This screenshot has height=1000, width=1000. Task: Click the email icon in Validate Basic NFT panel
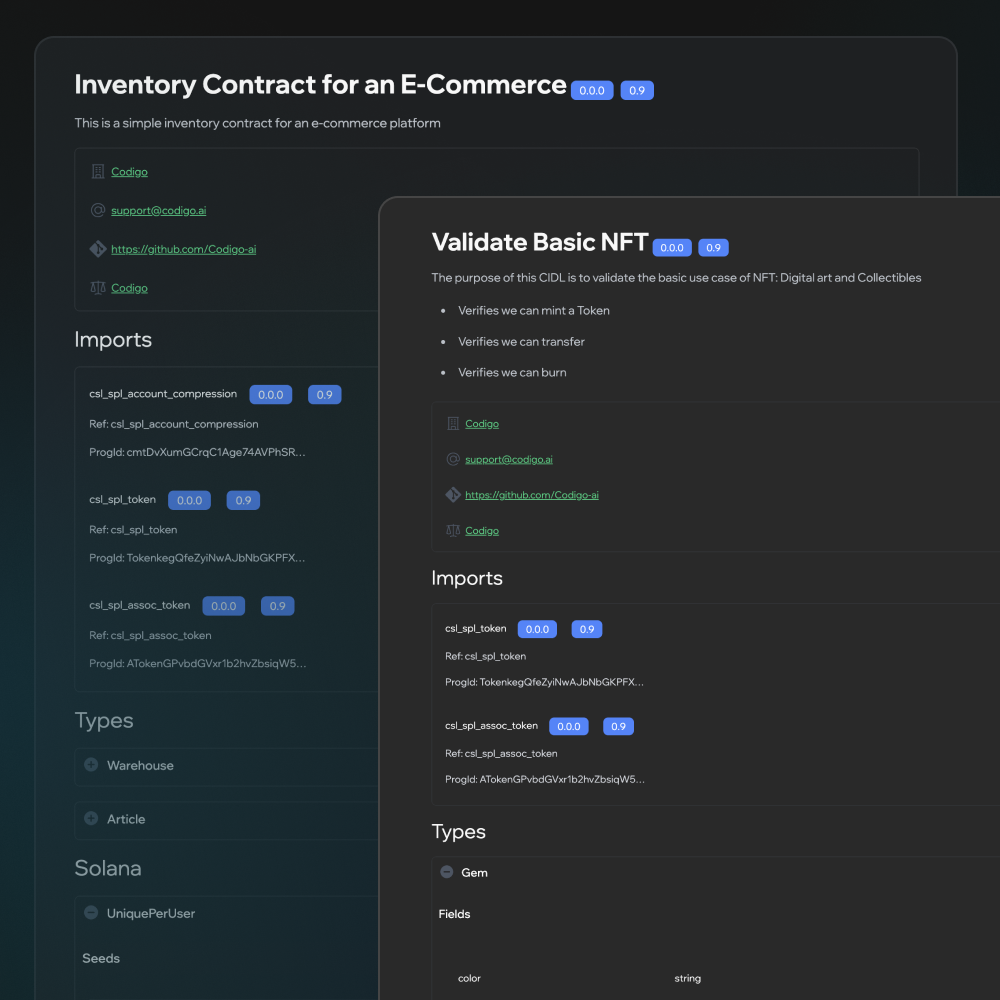[453, 460]
